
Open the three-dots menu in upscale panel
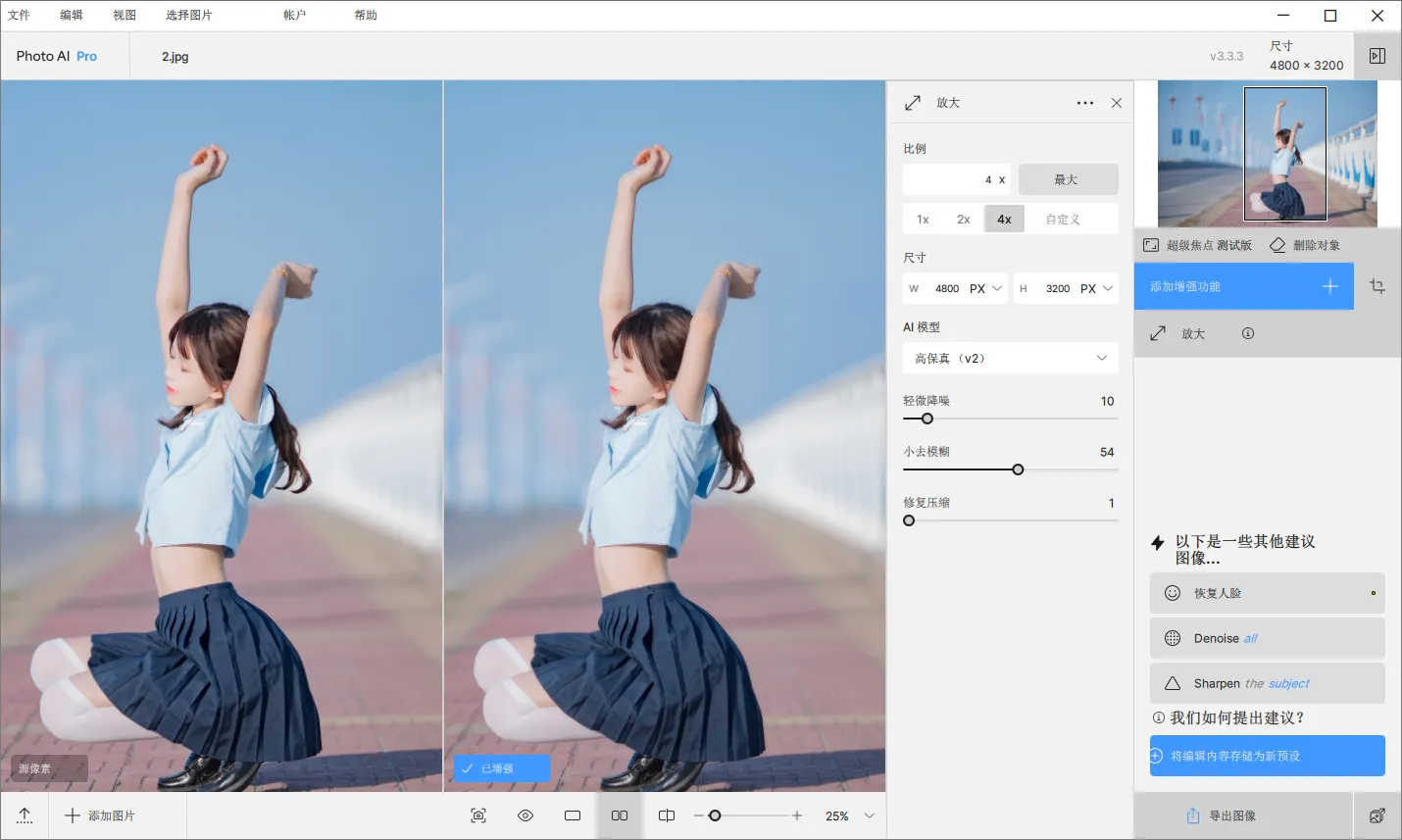[x=1084, y=103]
